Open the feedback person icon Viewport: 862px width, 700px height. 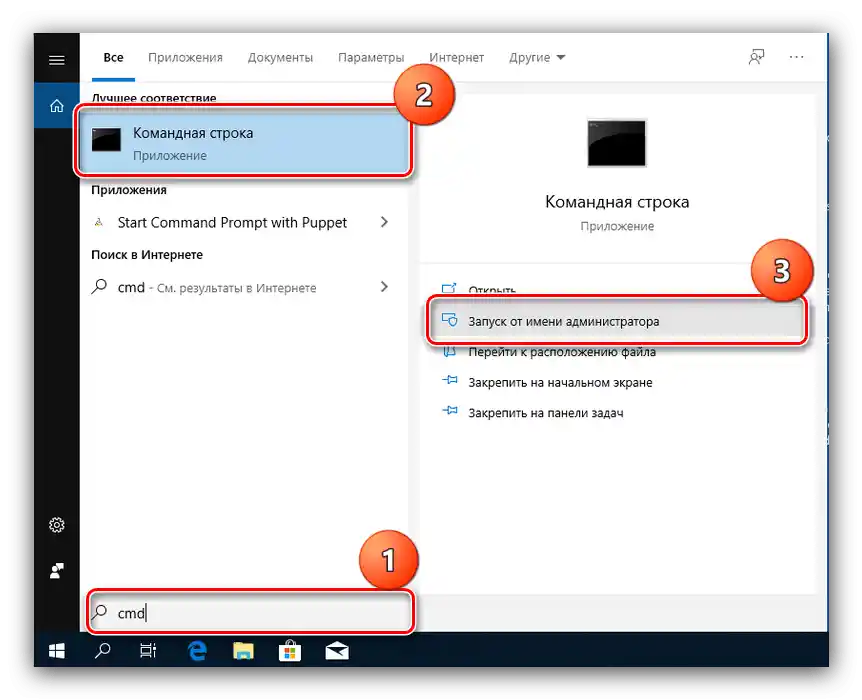point(756,57)
